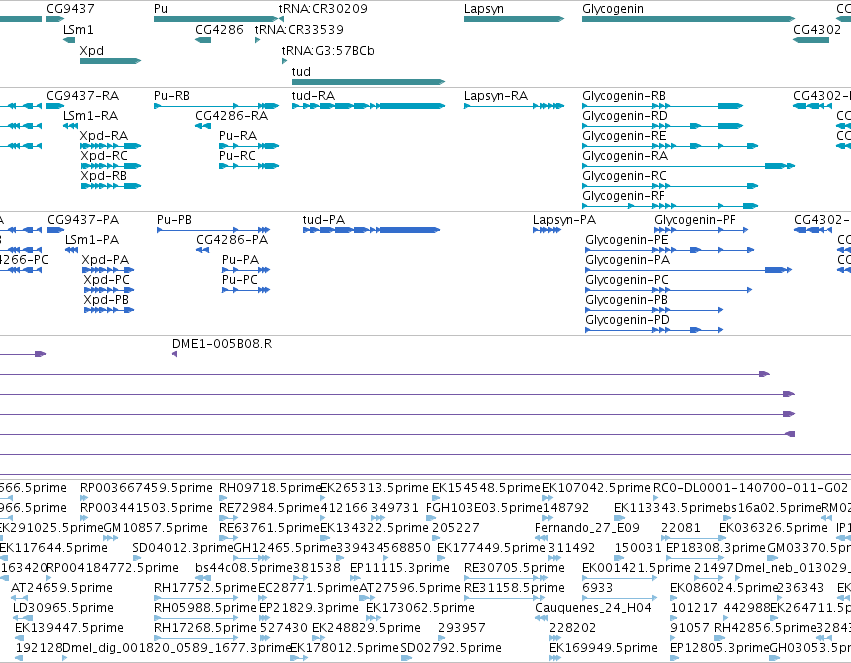Click the Xpd gene bar in the top track
Screen dimensions: 851x663
pyautogui.click(x=110, y=61)
